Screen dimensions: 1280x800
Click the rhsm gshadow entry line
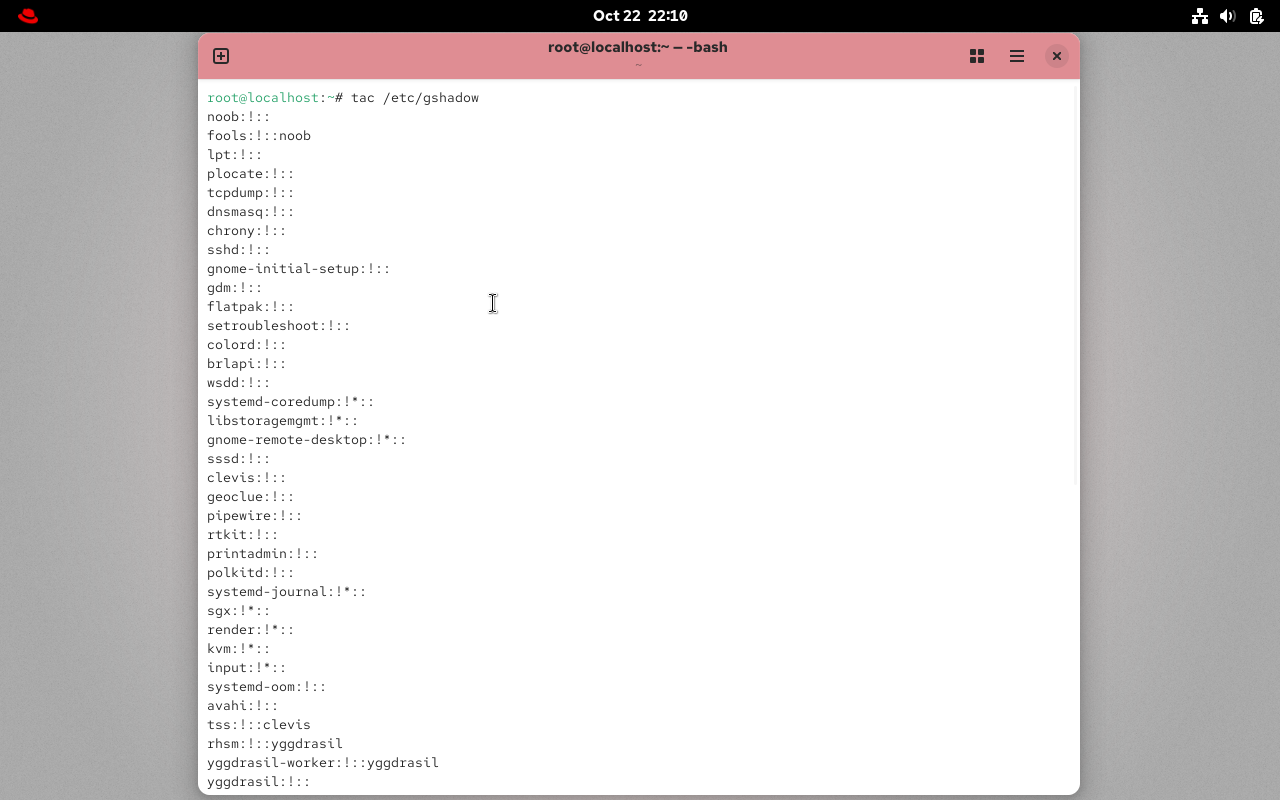(x=275, y=743)
